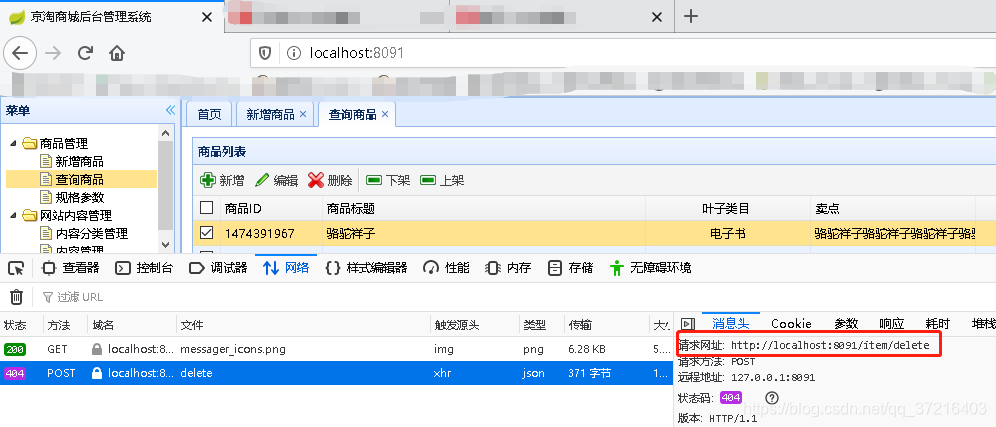The image size is (996, 427).
Task: Toggle the request details pane icon
Action: [x=687, y=324]
